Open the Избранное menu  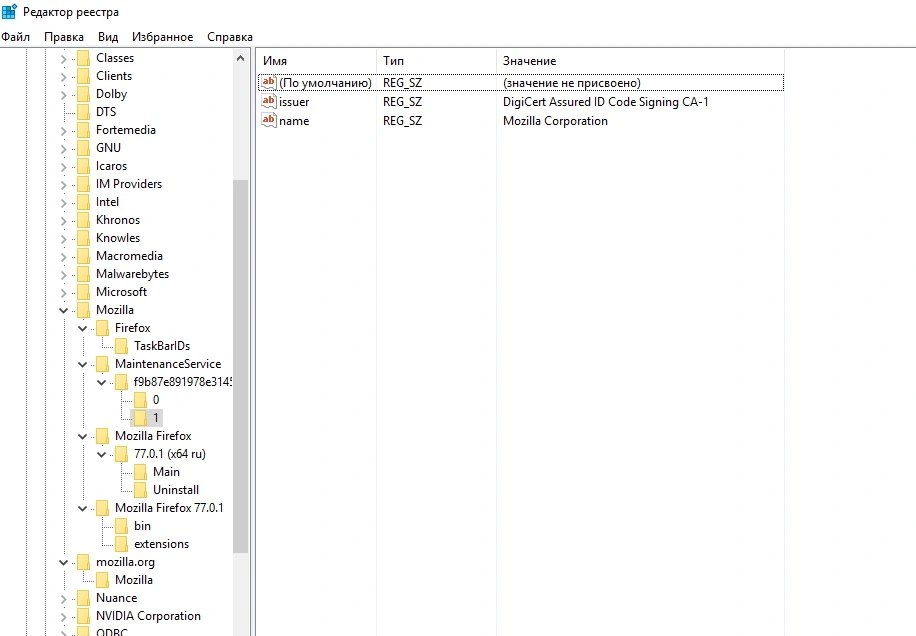162,37
